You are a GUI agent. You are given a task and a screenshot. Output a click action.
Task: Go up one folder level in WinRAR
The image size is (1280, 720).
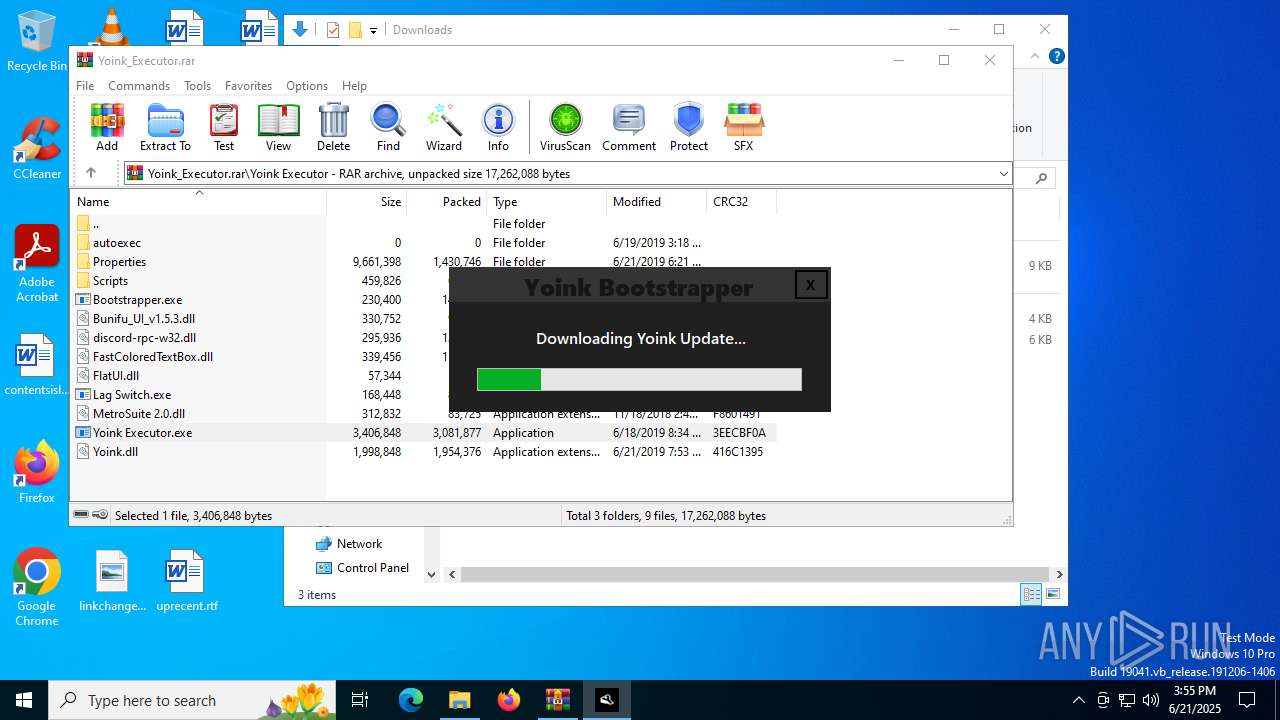click(x=90, y=173)
